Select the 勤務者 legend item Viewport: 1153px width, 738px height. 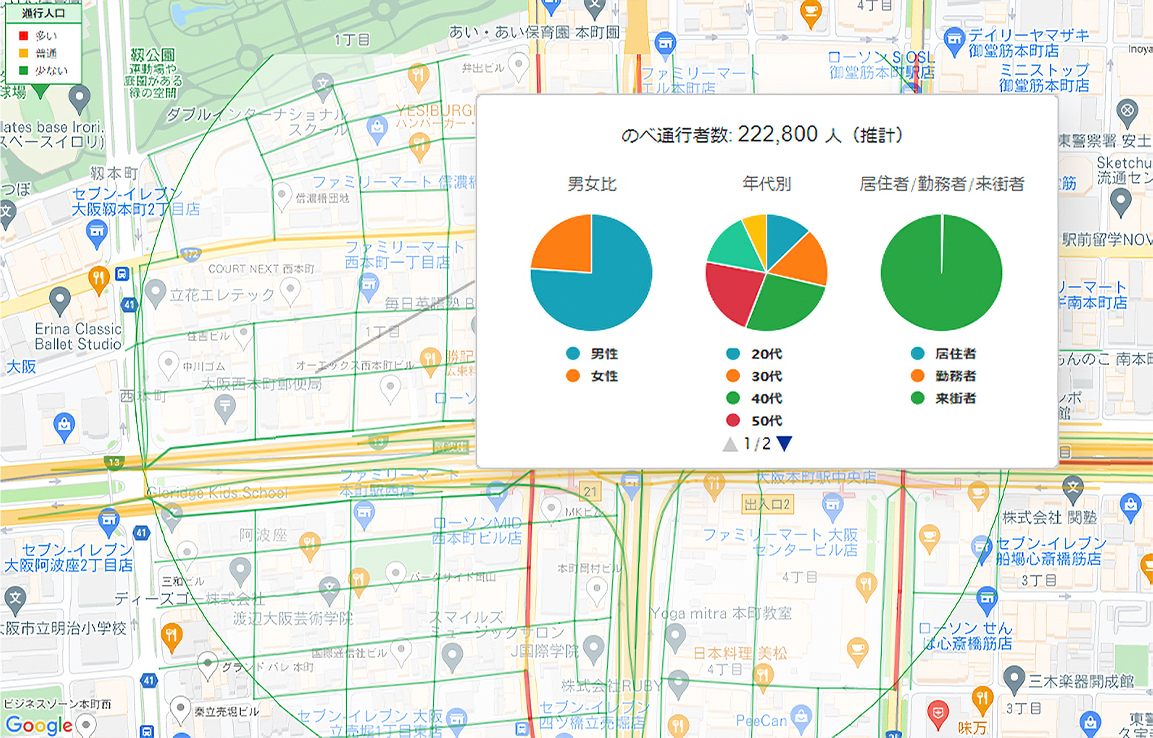pos(943,376)
